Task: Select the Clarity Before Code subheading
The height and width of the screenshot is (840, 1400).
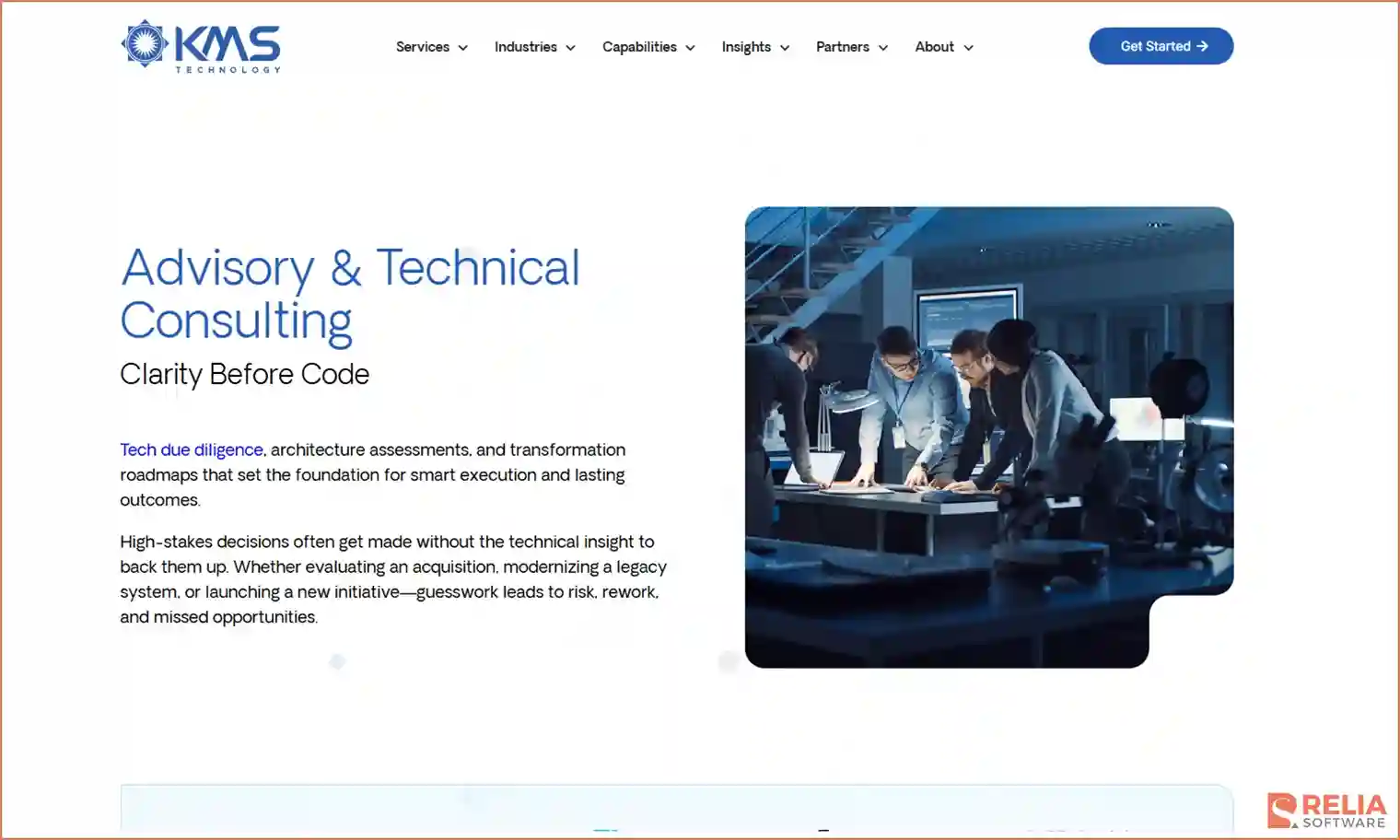Action: (x=244, y=374)
